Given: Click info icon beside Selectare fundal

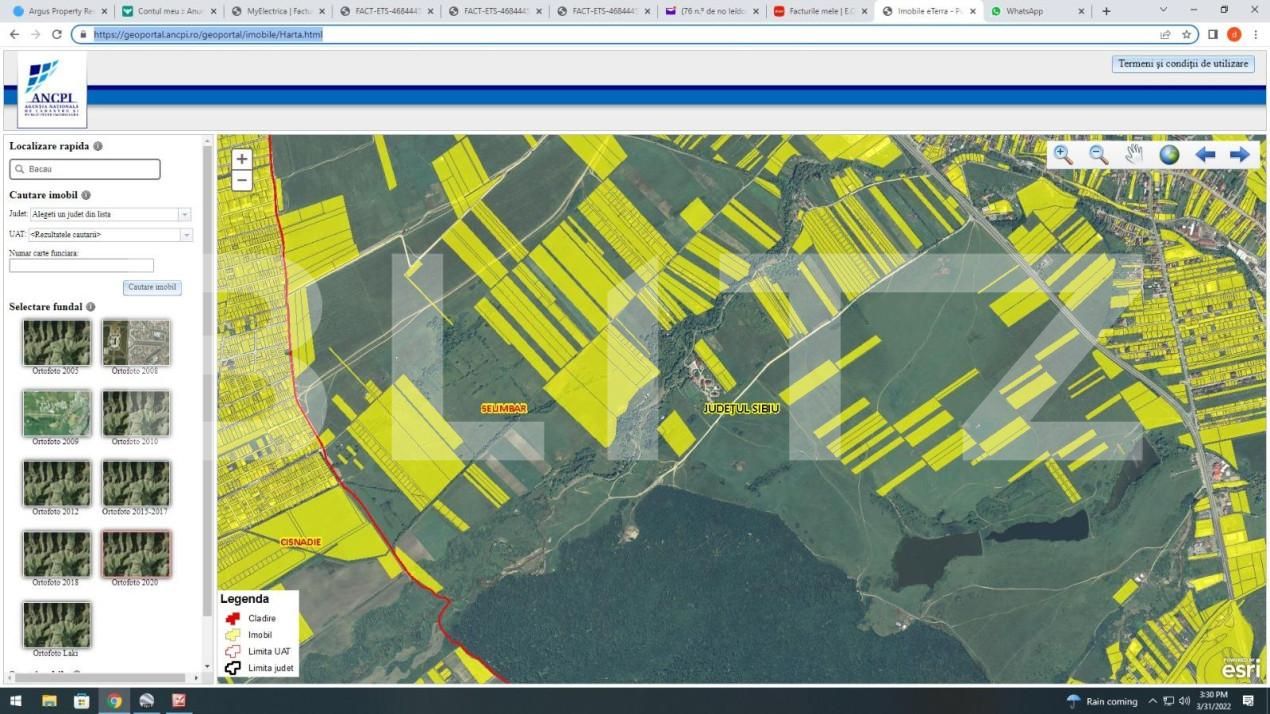Looking at the screenshot, I should (91, 307).
